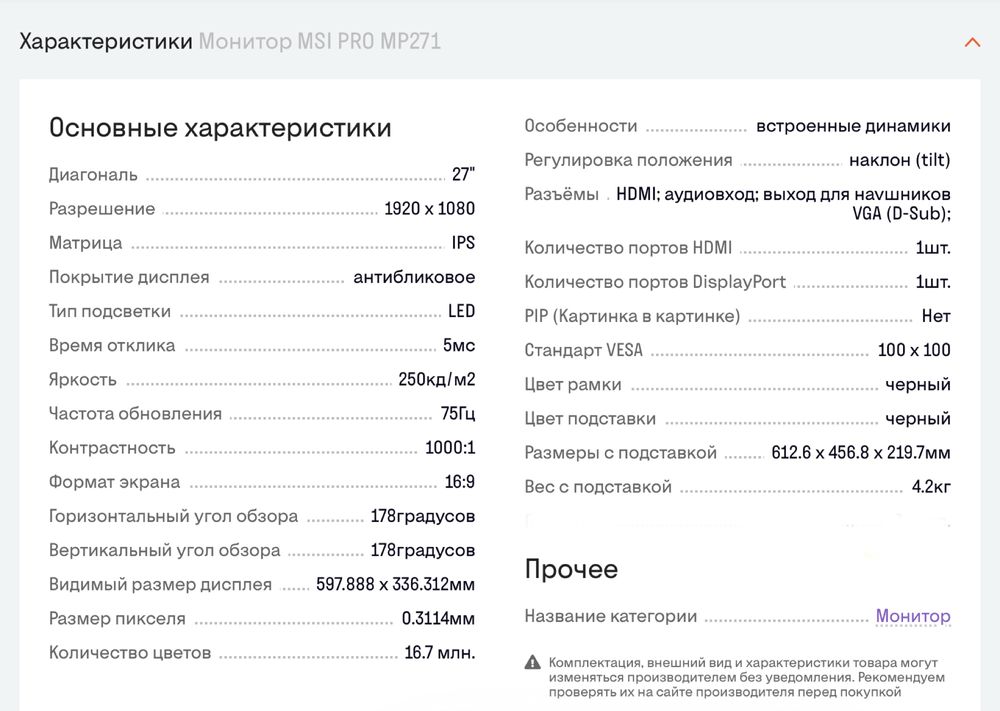Image resolution: width=1000 pixels, height=711 pixels.
Task: Select the Характеристики heading
Action: point(106,41)
